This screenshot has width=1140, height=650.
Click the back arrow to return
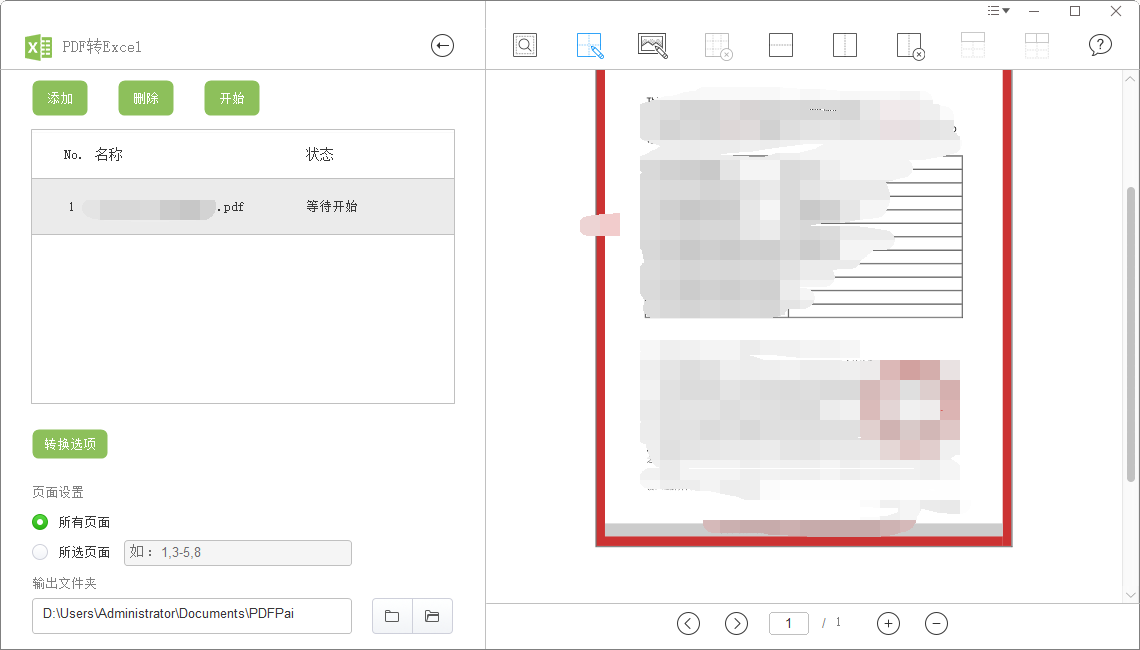click(x=442, y=46)
